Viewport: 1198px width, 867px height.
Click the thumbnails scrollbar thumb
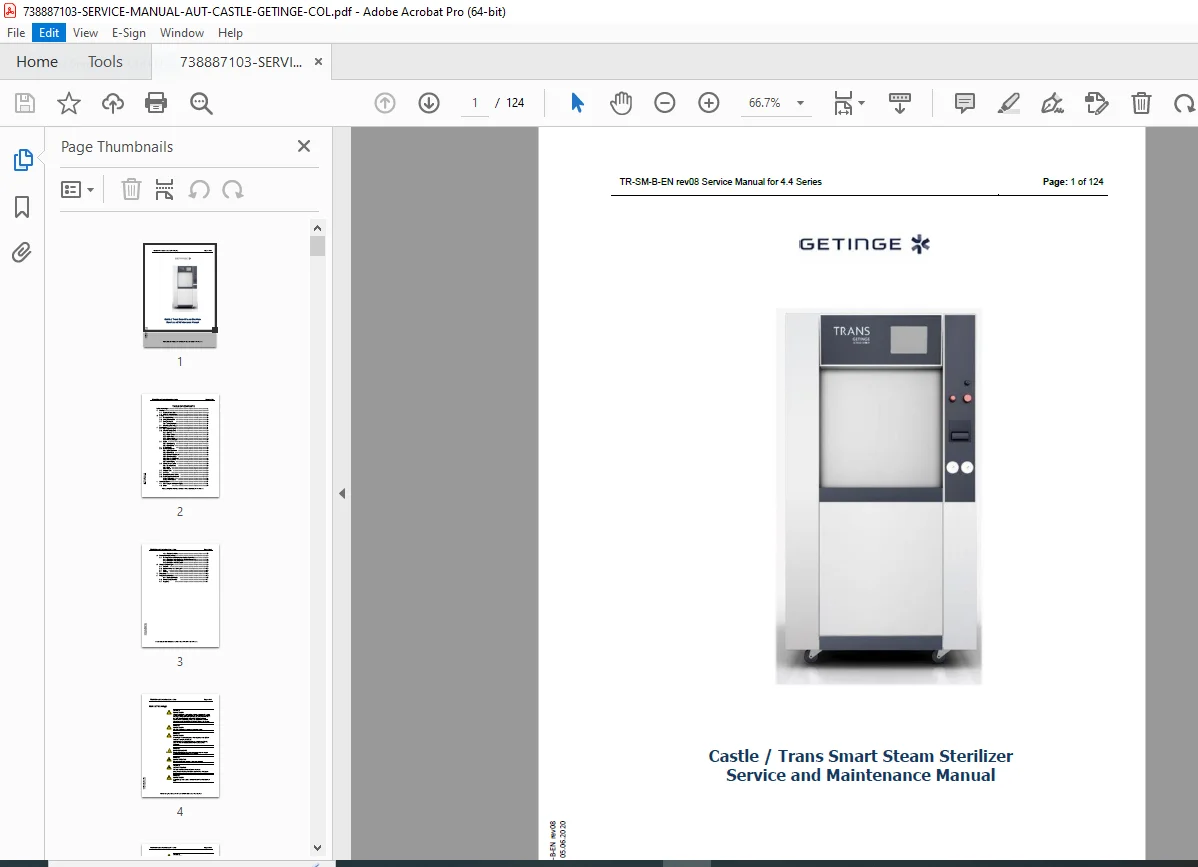click(317, 246)
